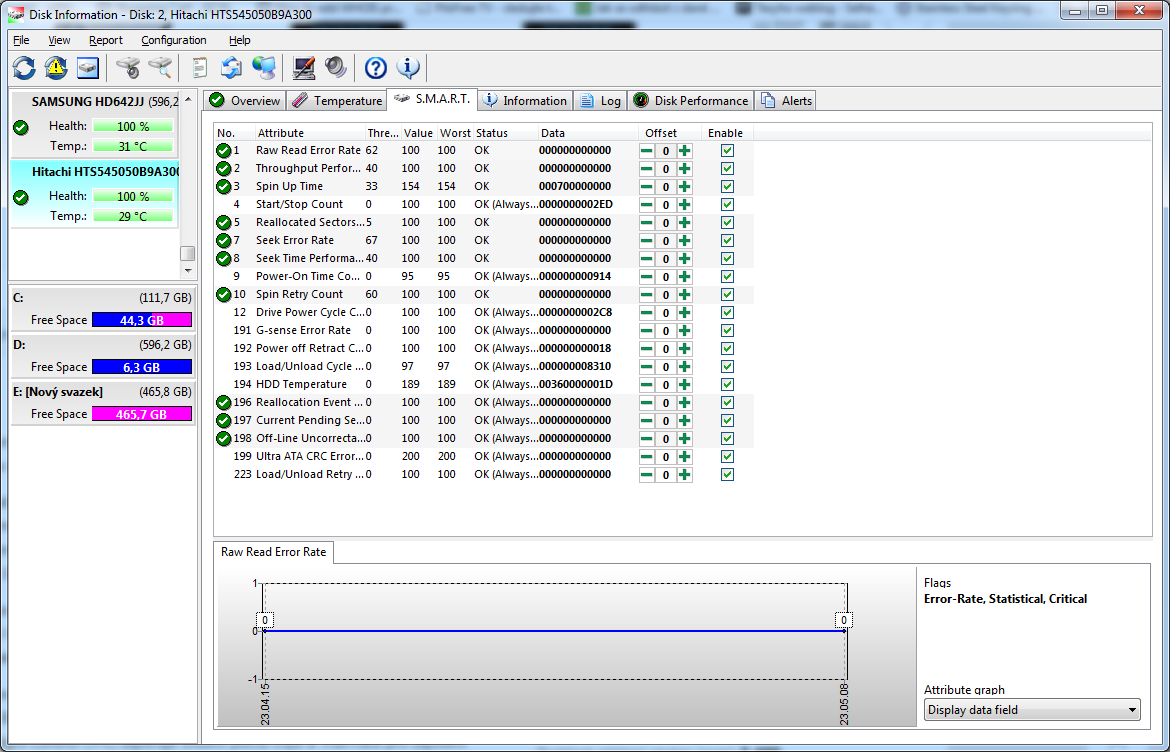This screenshot has width=1170, height=752.
Task: Switch to the Overview tab
Action: 245,101
